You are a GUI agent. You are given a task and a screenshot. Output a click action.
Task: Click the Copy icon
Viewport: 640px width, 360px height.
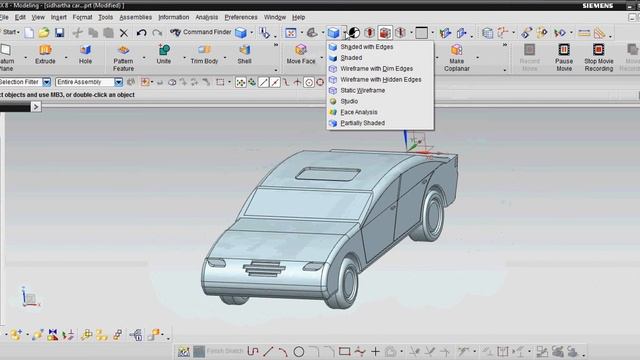93,33
